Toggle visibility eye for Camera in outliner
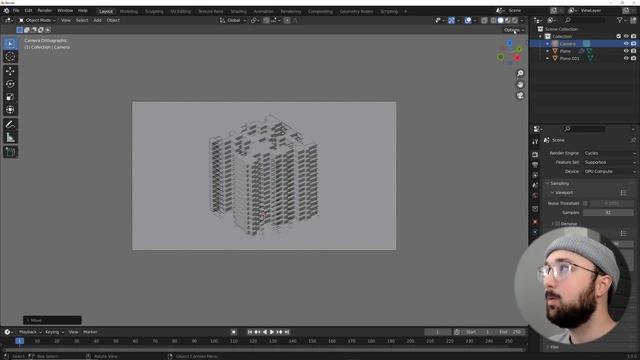This screenshot has height=360, width=640. (x=626, y=44)
